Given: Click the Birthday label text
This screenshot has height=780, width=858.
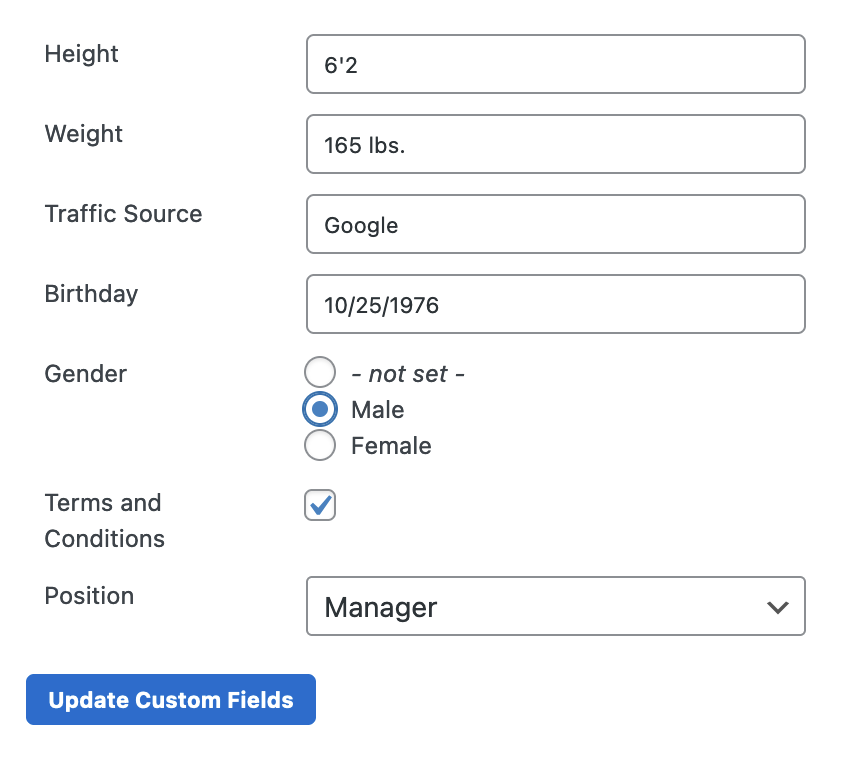Looking at the screenshot, I should pos(91,294).
